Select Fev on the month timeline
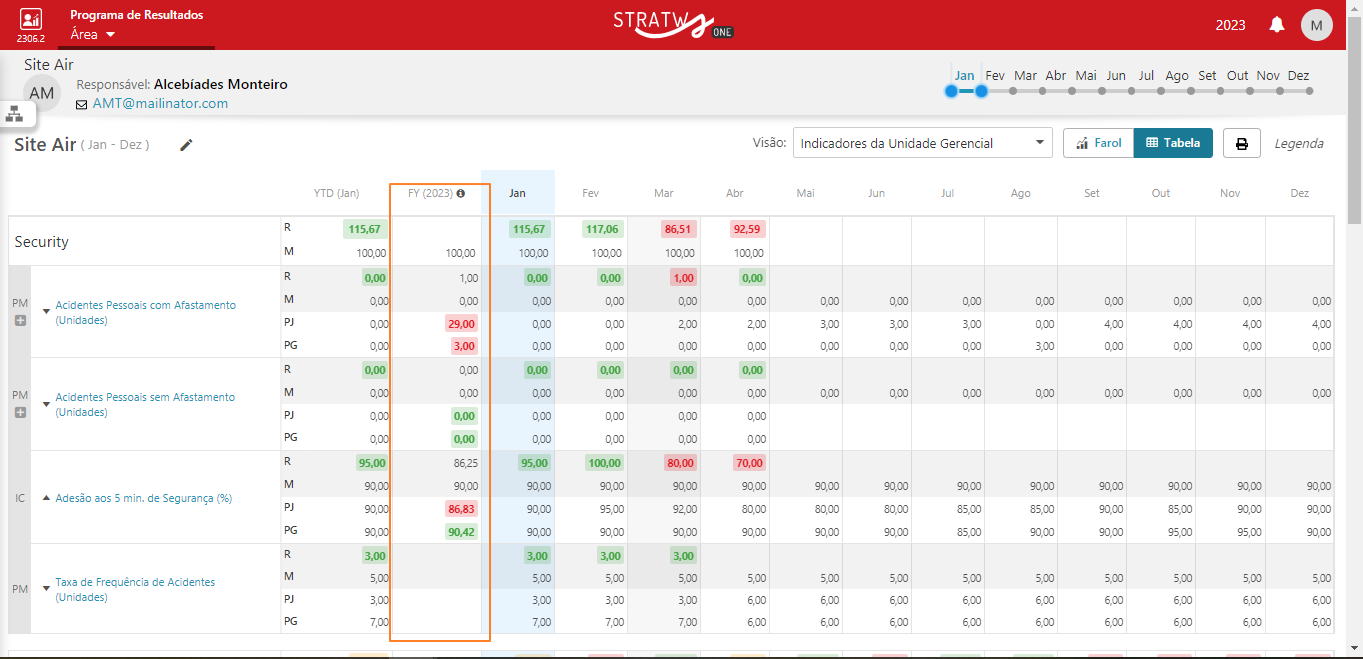The width and height of the screenshot is (1363, 659). coord(995,75)
